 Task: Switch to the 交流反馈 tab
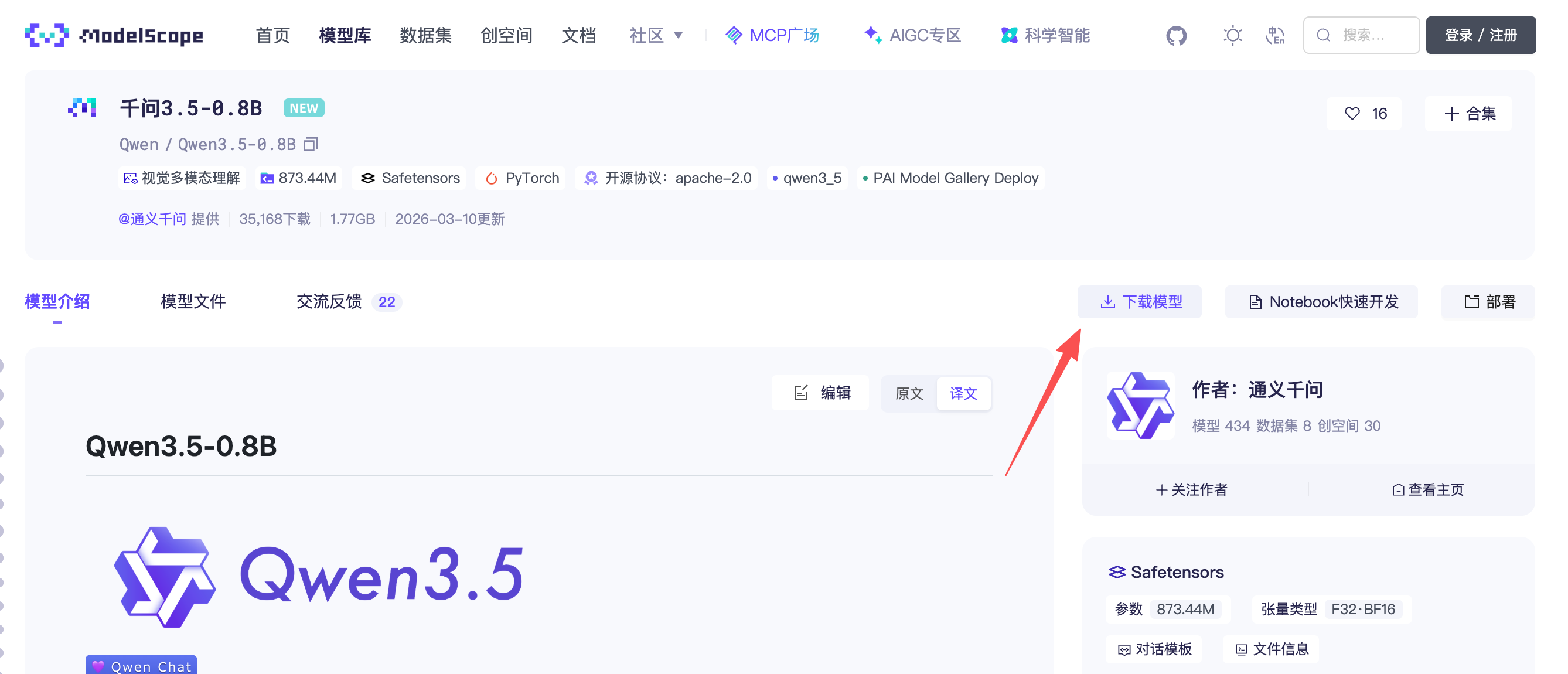[x=349, y=302]
